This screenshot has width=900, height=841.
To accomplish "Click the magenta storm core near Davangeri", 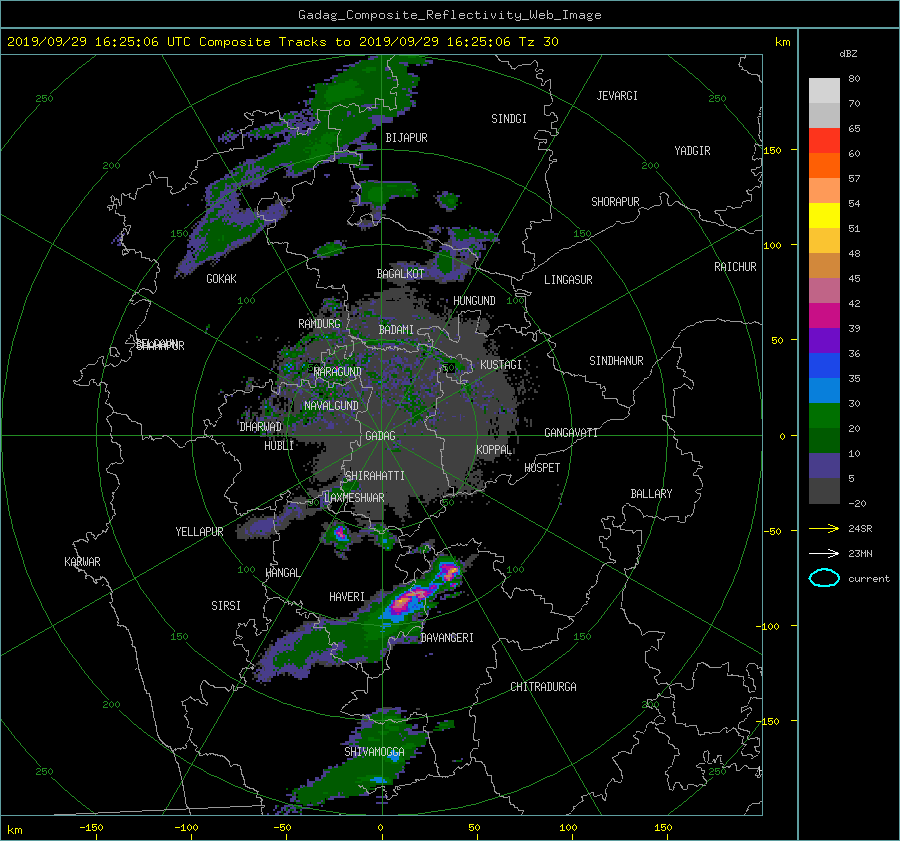I will coord(410,598).
